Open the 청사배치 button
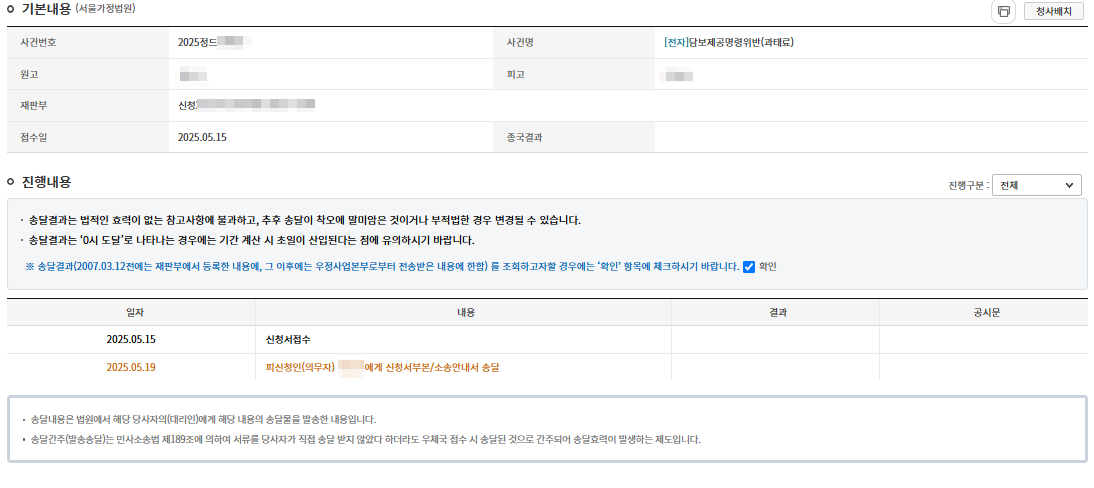Screen dimensions: 1094x488 click(1054, 12)
